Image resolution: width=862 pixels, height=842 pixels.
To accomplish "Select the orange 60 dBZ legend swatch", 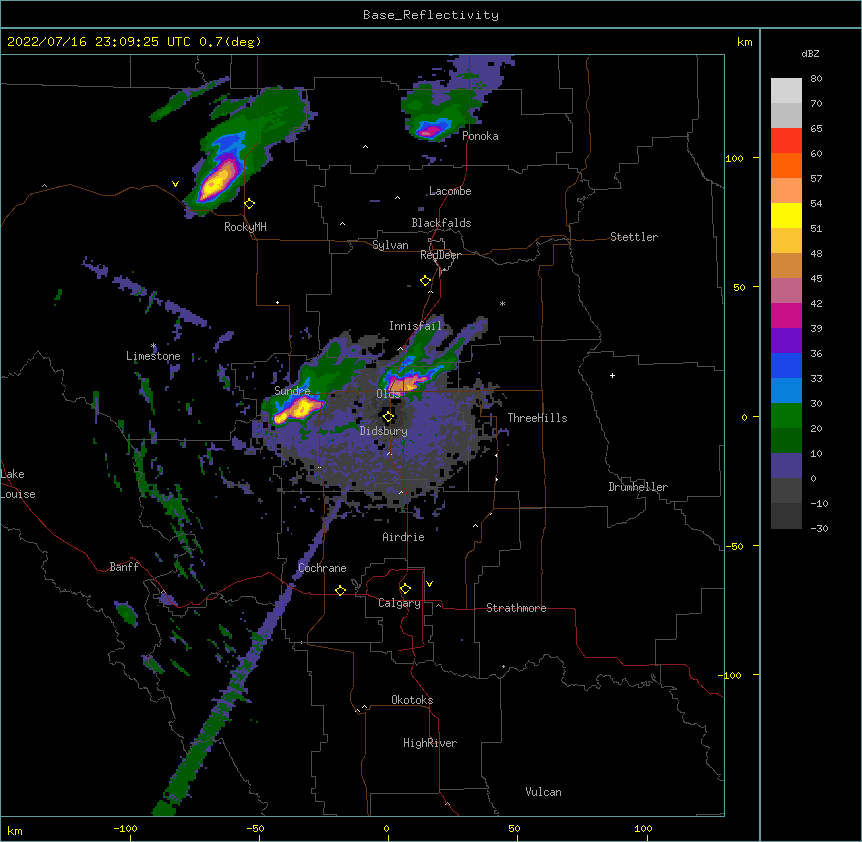I will [786, 165].
